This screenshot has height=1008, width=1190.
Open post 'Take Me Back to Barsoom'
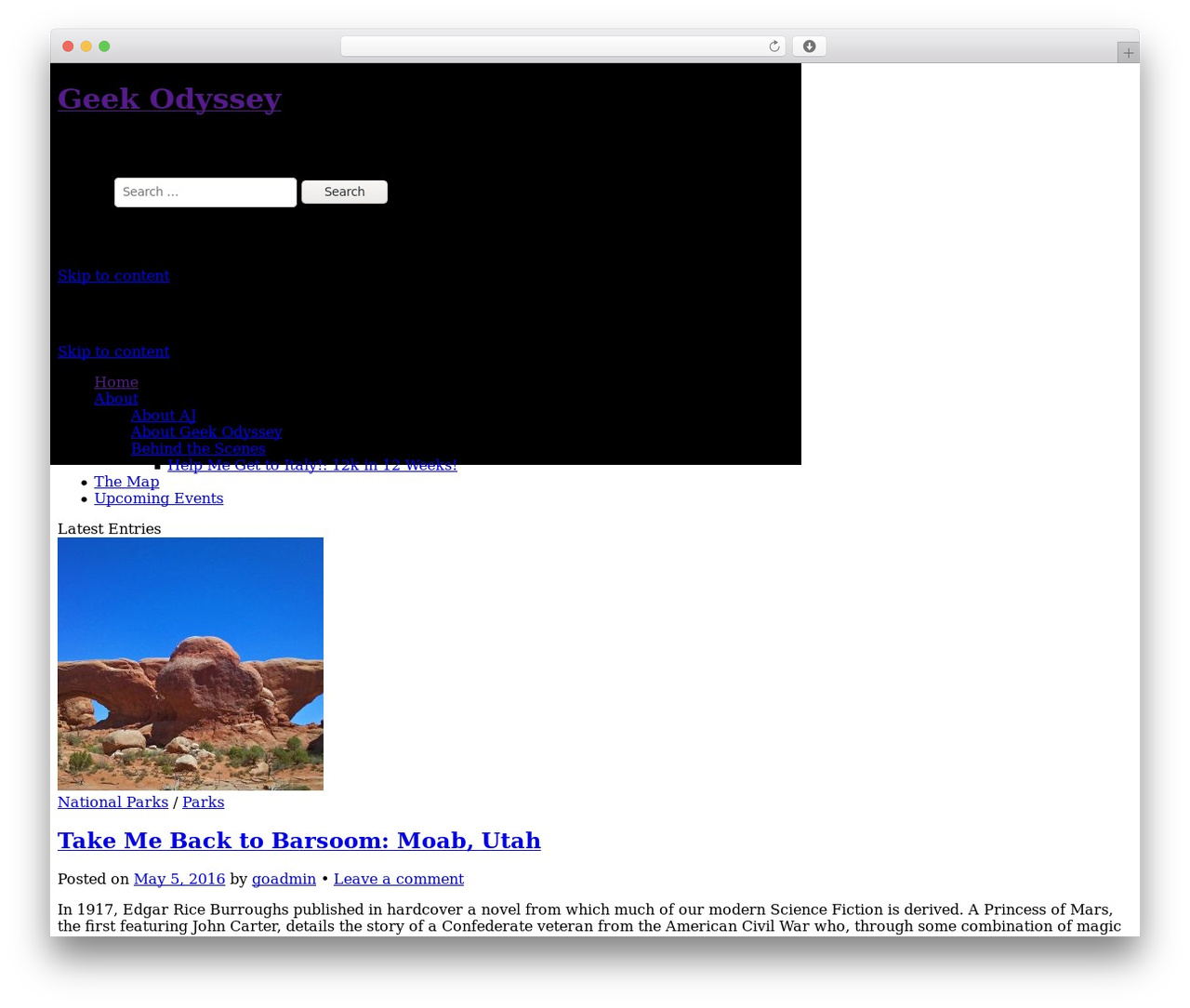299,841
